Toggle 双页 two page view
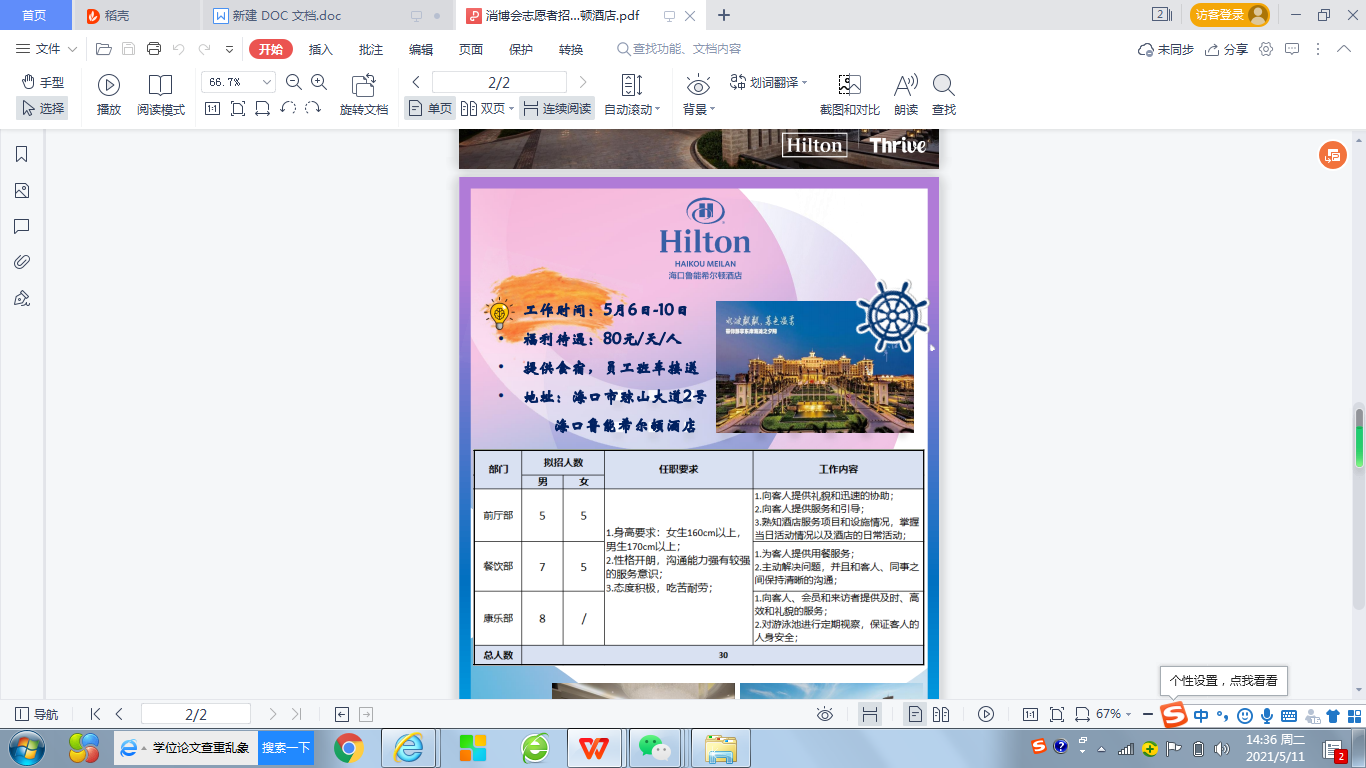Screen dimensions: 1366x768 coord(486,108)
